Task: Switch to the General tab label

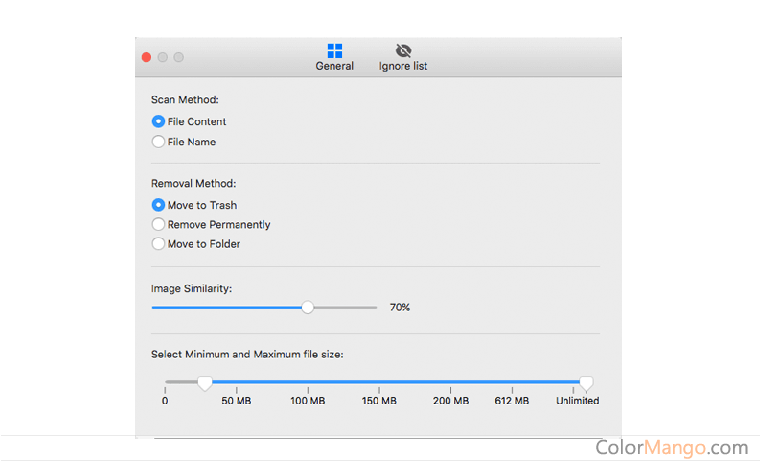Action: (335, 67)
